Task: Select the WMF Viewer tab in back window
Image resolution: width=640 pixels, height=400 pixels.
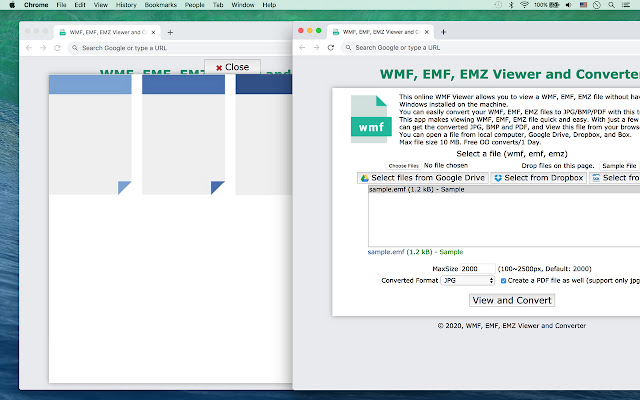Action: pyautogui.click(x=107, y=32)
